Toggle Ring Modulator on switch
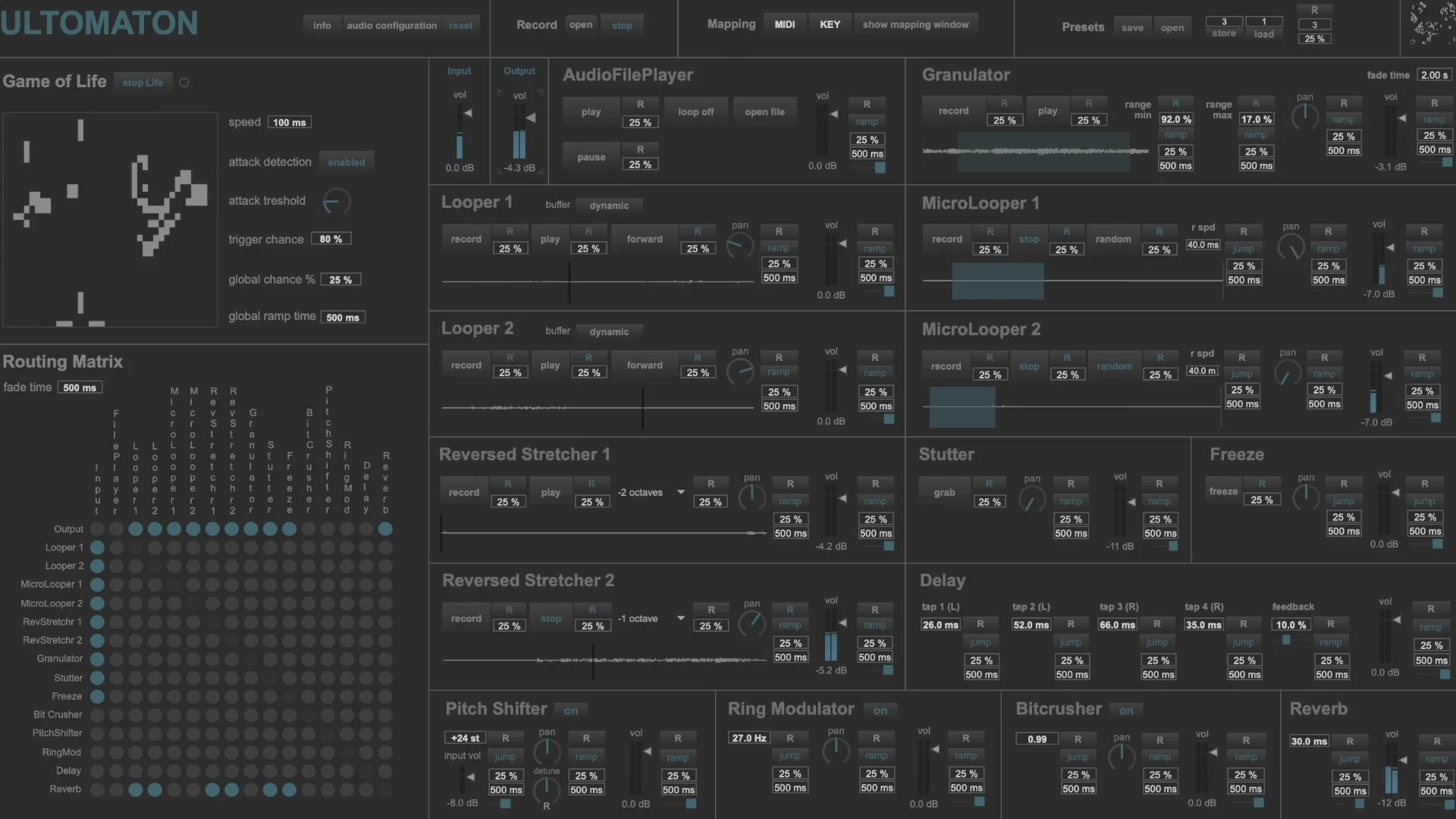 click(x=880, y=711)
